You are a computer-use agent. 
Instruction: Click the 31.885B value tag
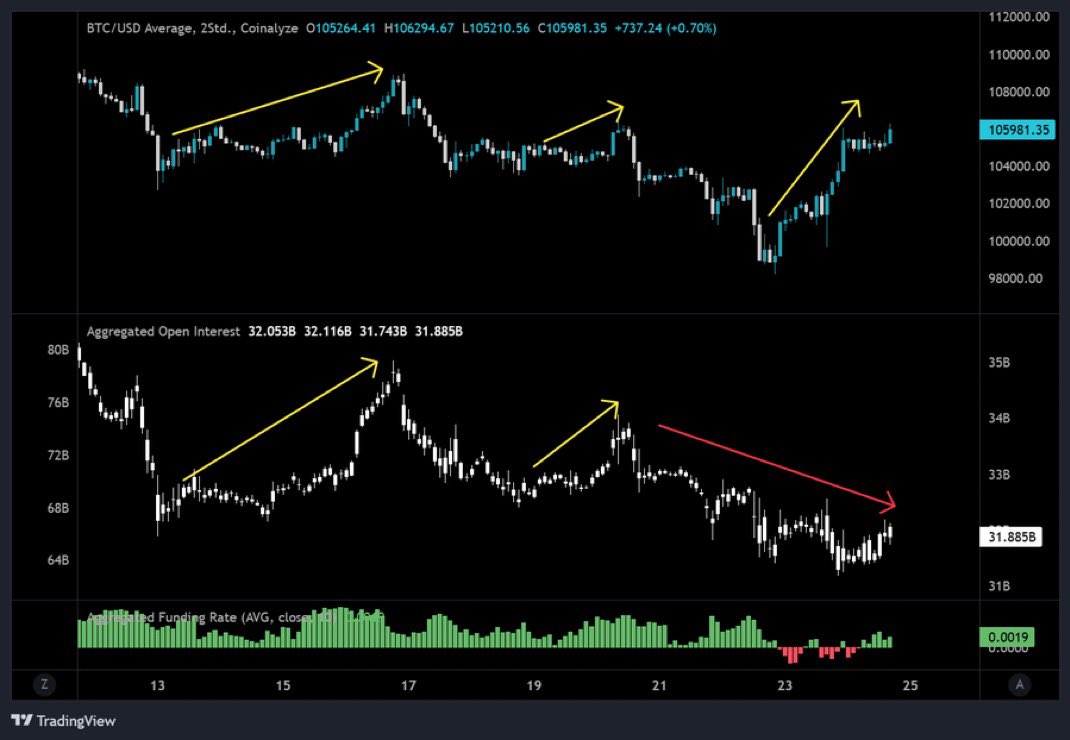(x=1011, y=537)
